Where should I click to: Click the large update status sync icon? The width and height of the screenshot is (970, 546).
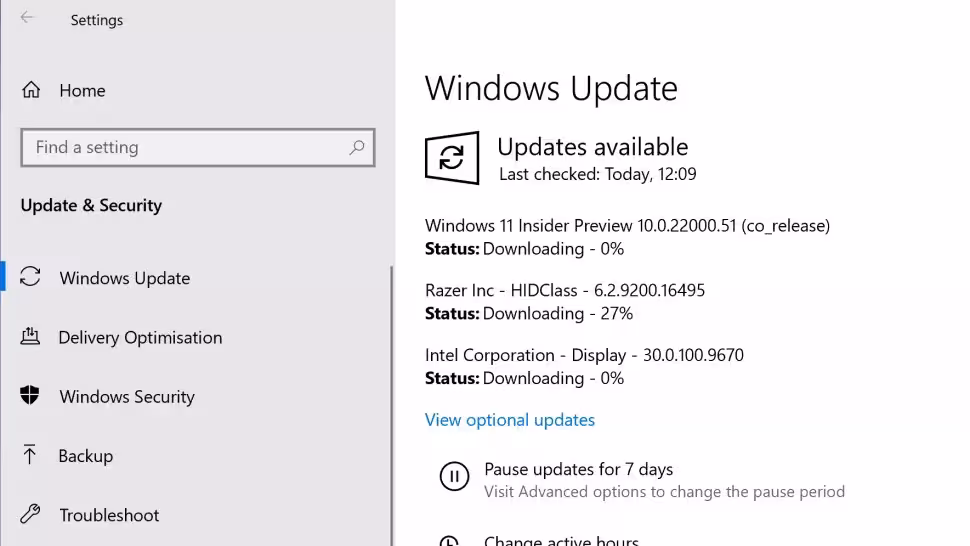452,158
